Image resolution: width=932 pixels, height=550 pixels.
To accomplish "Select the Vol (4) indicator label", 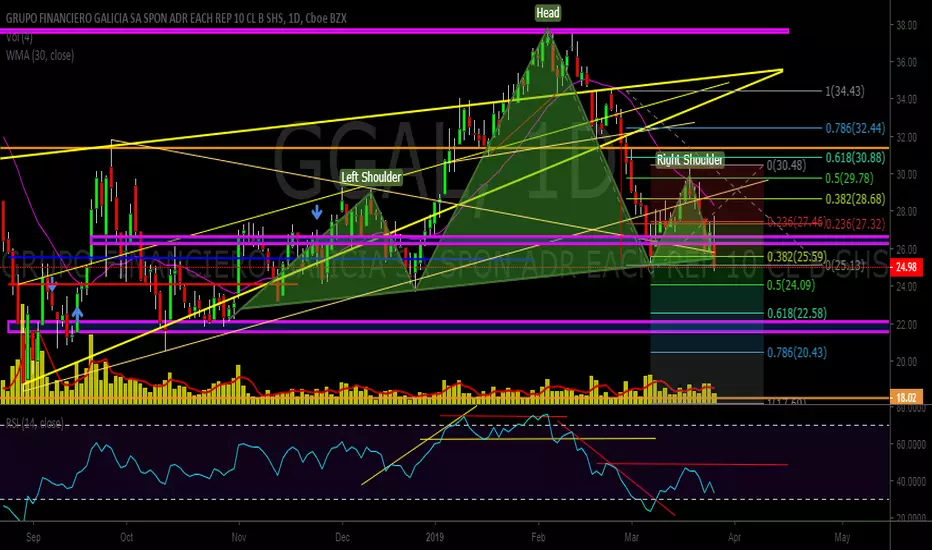I will click(20, 37).
